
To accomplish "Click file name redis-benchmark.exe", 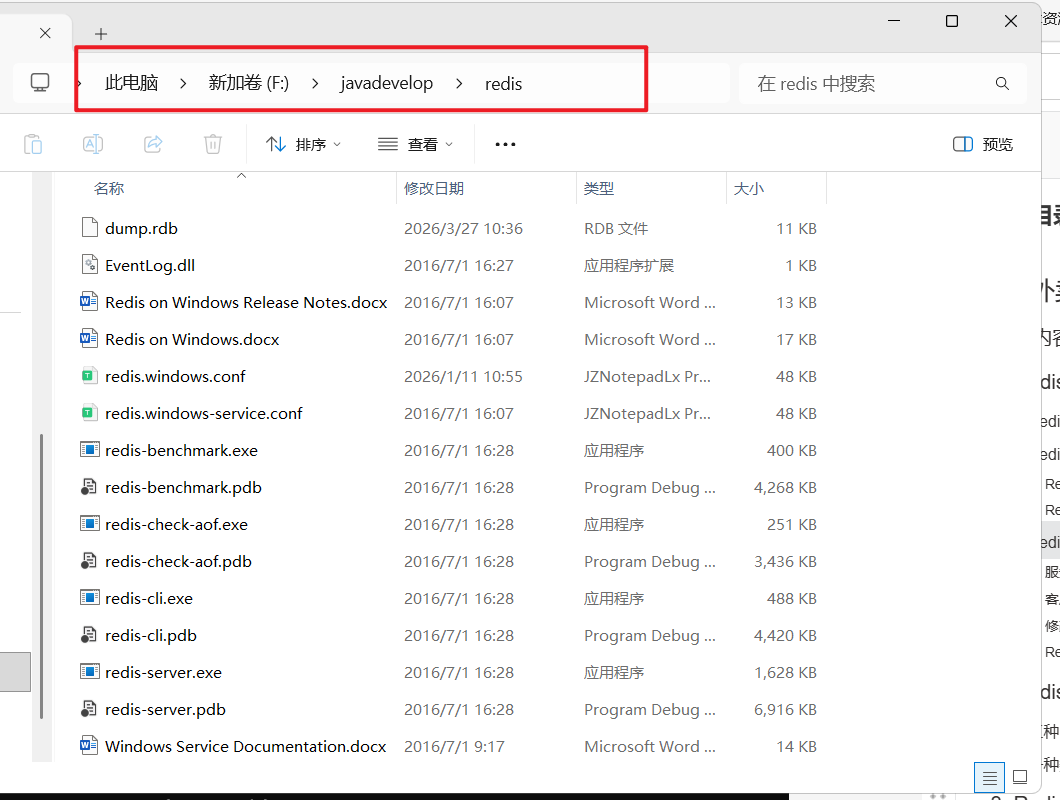I will click(x=181, y=450).
